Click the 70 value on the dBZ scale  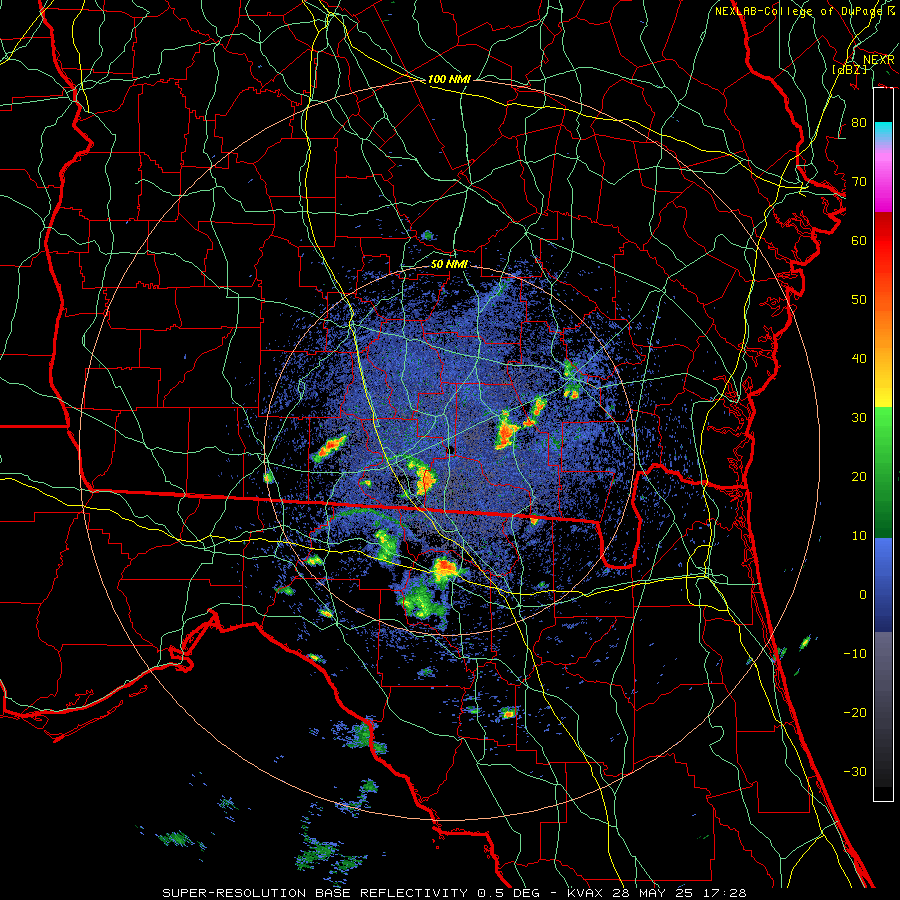(x=859, y=181)
